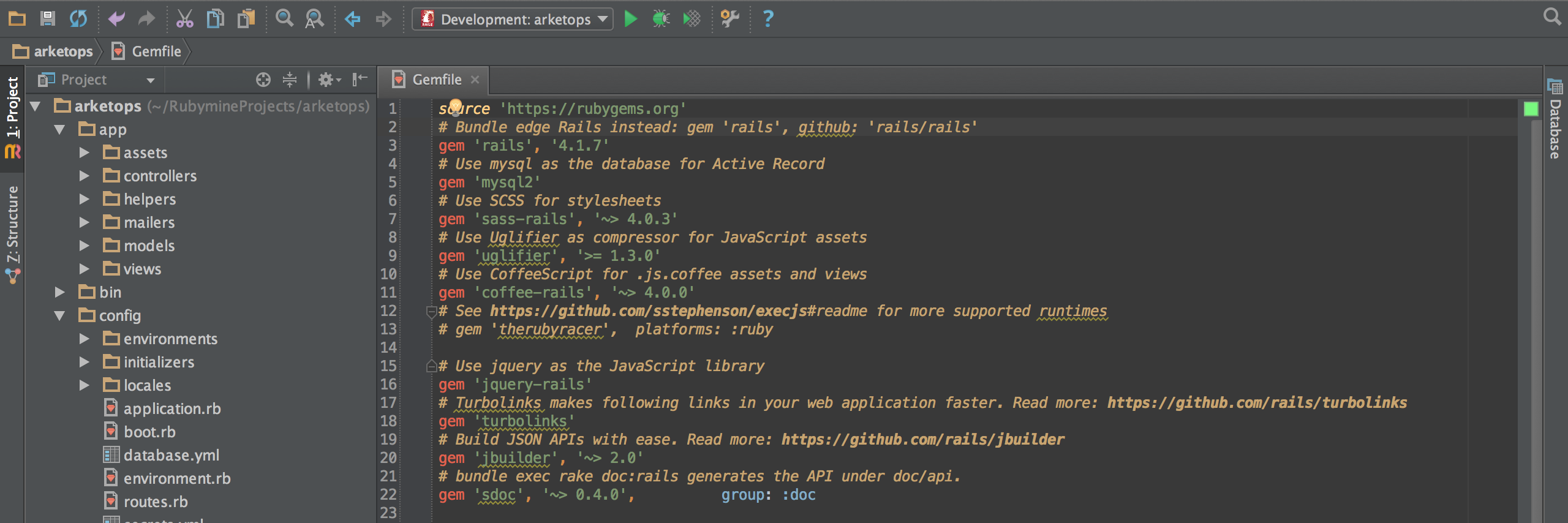The image size is (1568, 523).
Task: Open help with the question mark icon
Action: (x=767, y=19)
